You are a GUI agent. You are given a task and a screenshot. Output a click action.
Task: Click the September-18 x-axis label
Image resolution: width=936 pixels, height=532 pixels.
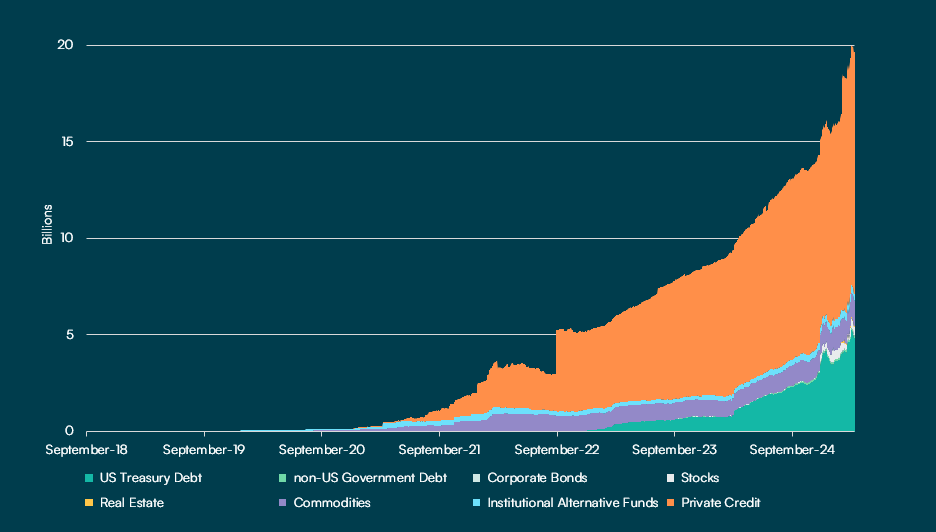[88, 449]
